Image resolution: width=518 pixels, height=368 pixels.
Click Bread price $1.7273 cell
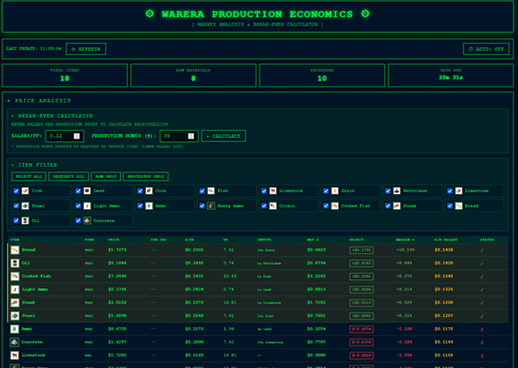coord(117,250)
